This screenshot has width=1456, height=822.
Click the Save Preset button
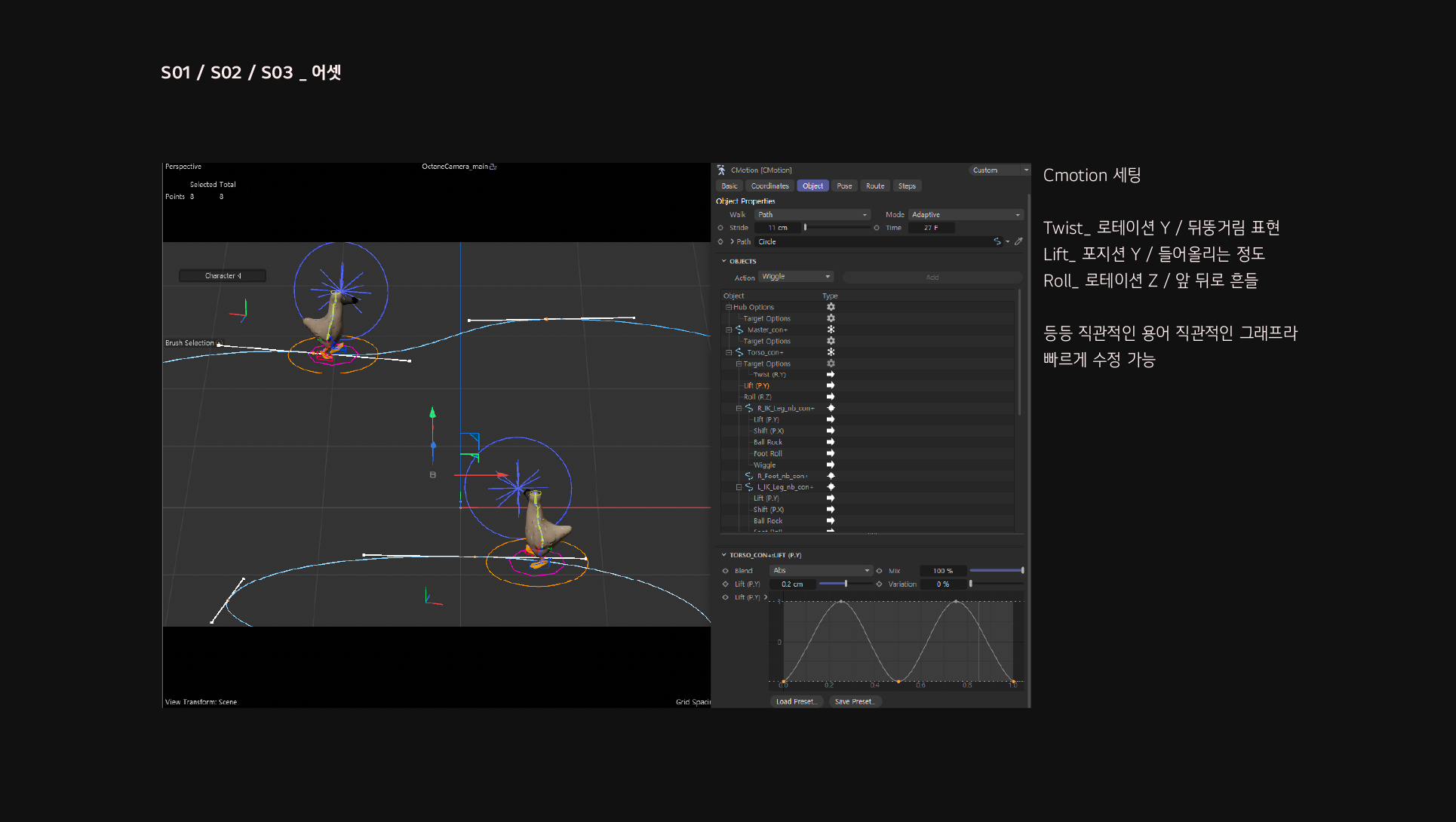[854, 701]
